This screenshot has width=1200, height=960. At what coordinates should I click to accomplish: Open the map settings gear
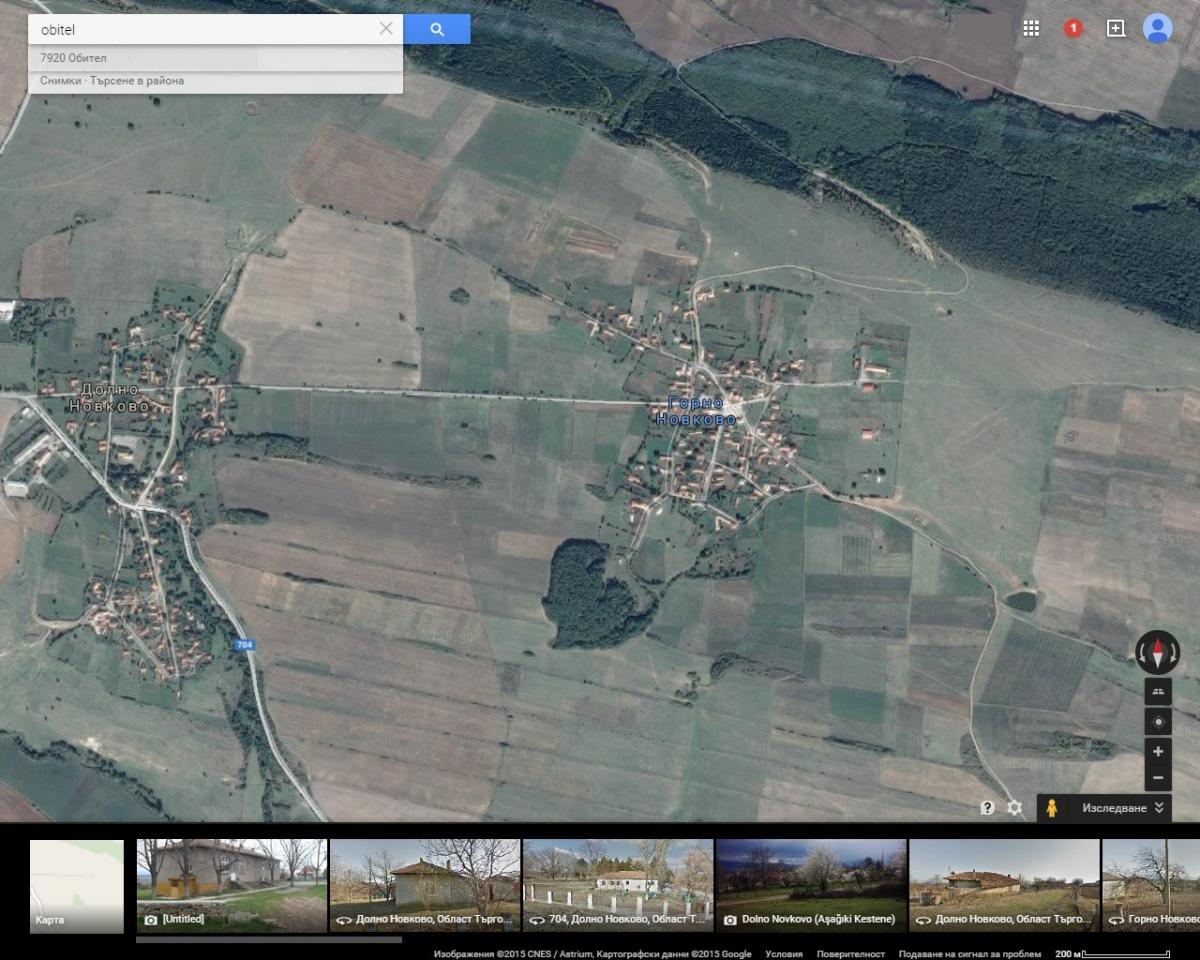1015,808
